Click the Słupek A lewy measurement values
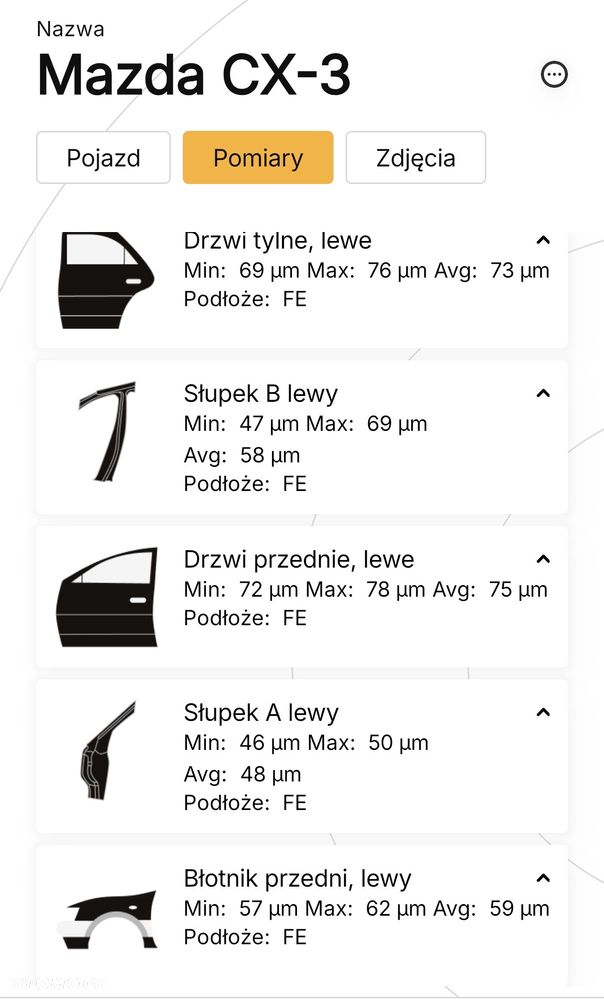This screenshot has height=999, width=604. (x=306, y=758)
